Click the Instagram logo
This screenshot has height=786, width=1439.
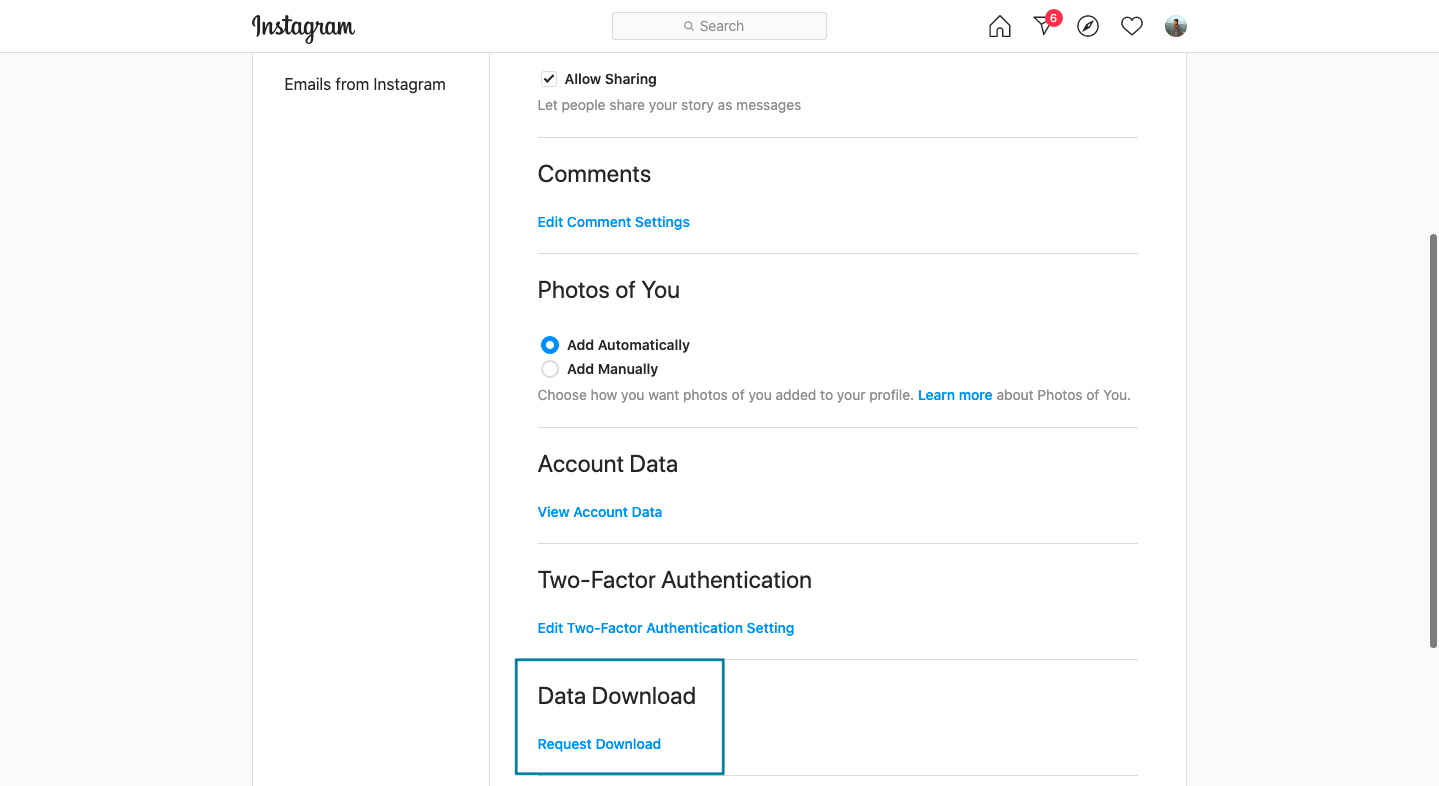[303, 27]
